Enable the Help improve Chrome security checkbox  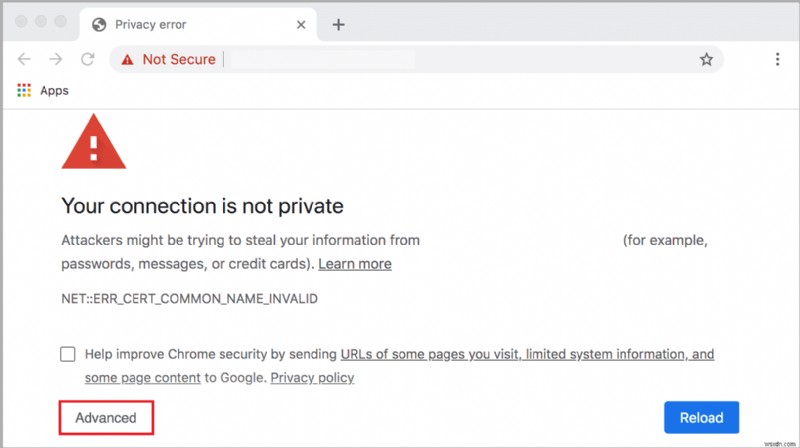click(x=68, y=354)
